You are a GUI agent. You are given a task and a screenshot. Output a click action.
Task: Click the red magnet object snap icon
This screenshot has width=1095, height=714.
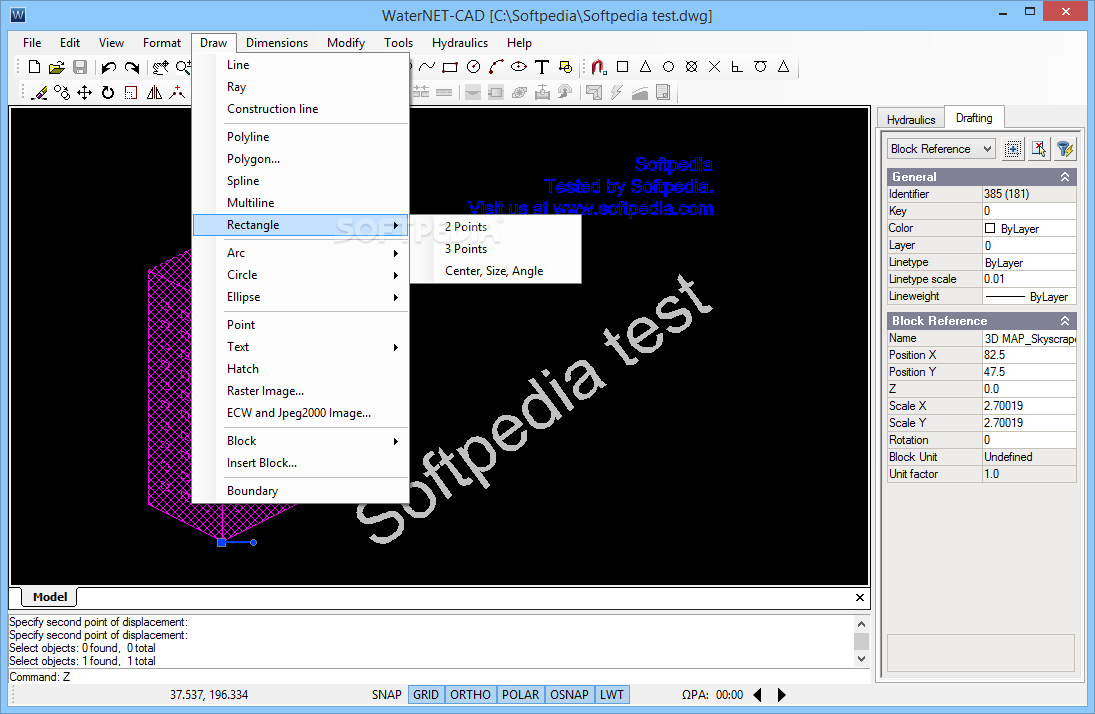[x=598, y=67]
